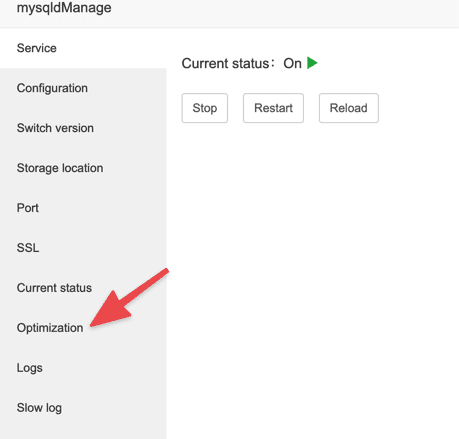Click the "On" status text
Viewport: 459px width, 439px height.
pos(292,63)
